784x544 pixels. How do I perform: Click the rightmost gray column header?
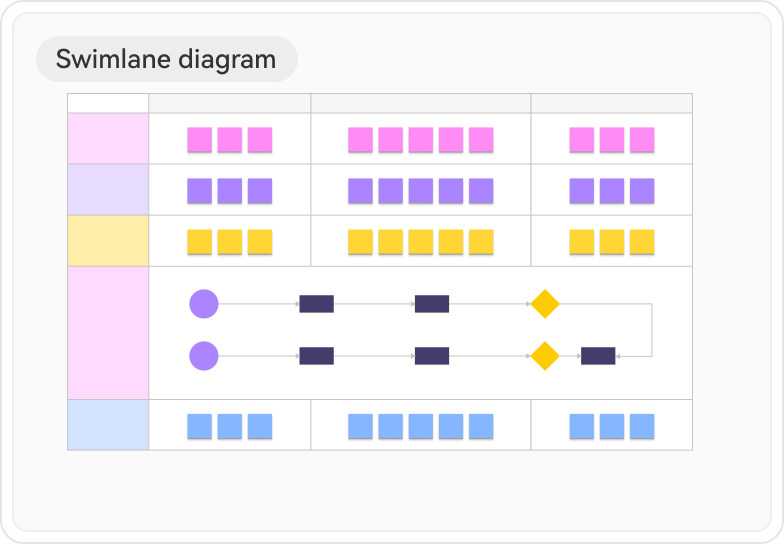tap(611, 103)
